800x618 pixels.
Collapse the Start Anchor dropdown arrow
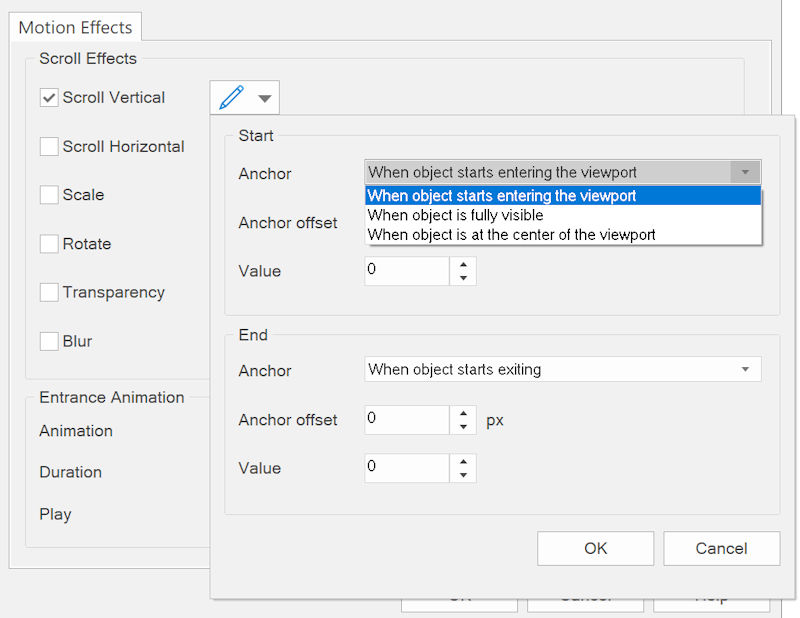(x=745, y=172)
